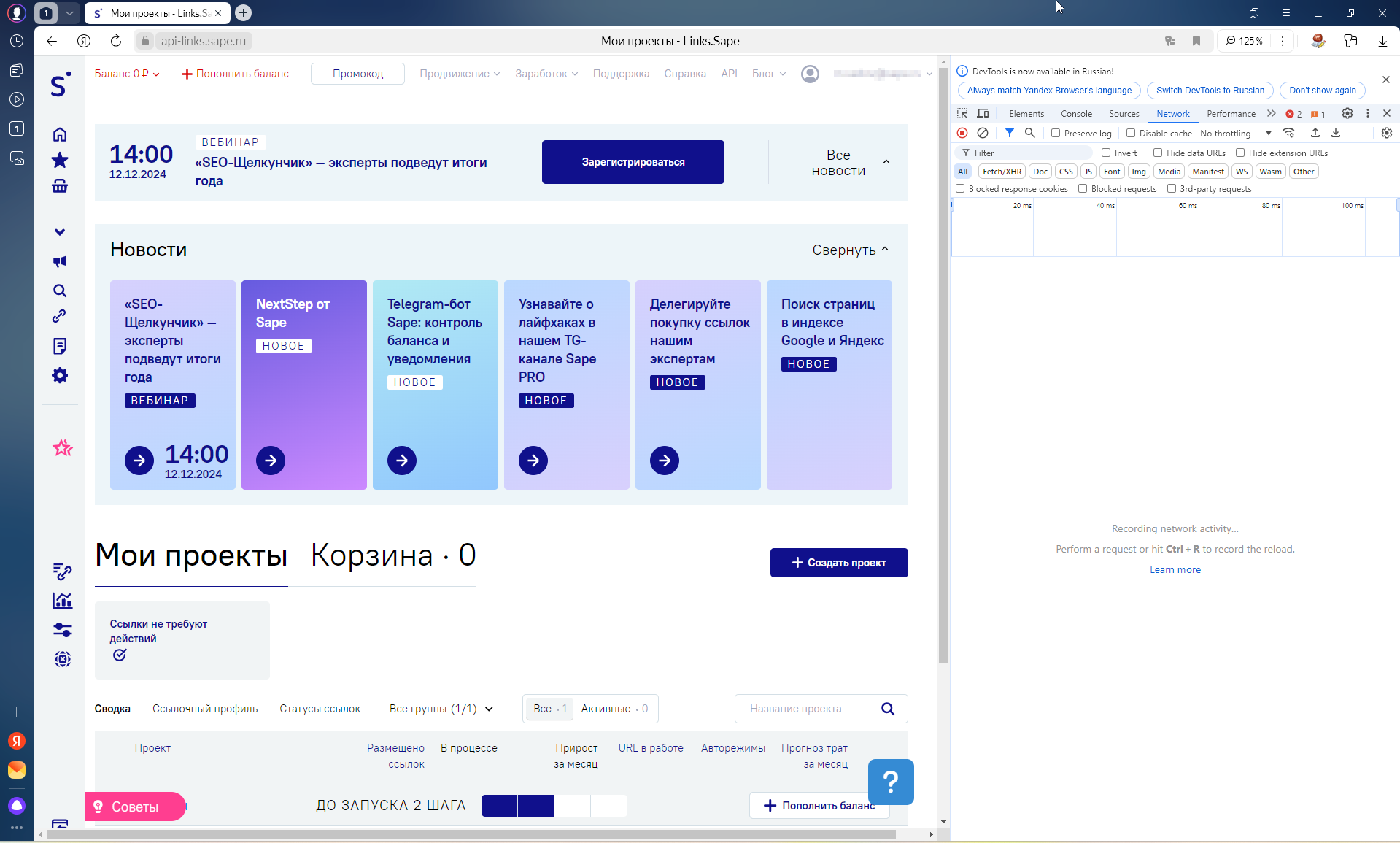Check Blocked response cookies checkbox
Image resolution: width=1400 pixels, height=843 pixels.
pos(960,188)
